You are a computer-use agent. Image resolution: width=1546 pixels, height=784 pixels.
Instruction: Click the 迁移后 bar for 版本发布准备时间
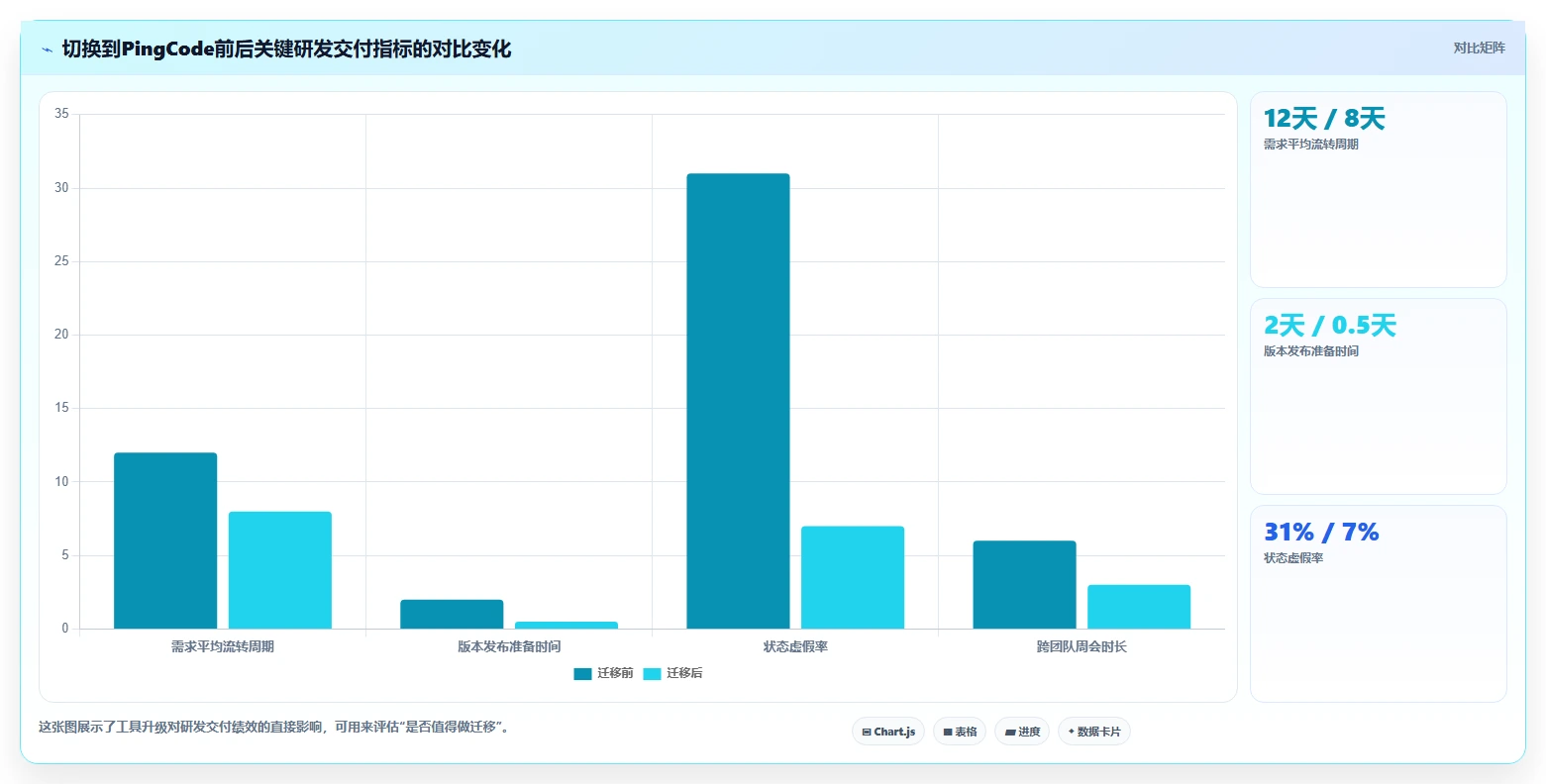click(x=567, y=625)
